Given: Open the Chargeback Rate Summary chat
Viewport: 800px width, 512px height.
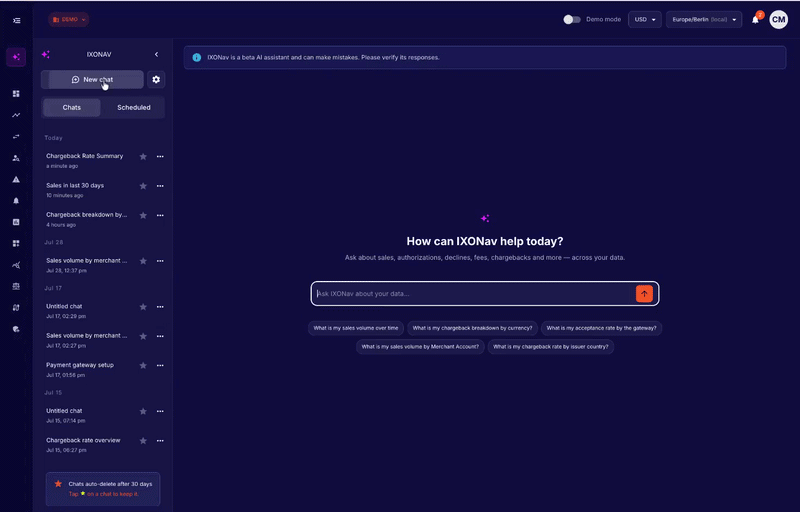Looking at the screenshot, I should 86,160.
